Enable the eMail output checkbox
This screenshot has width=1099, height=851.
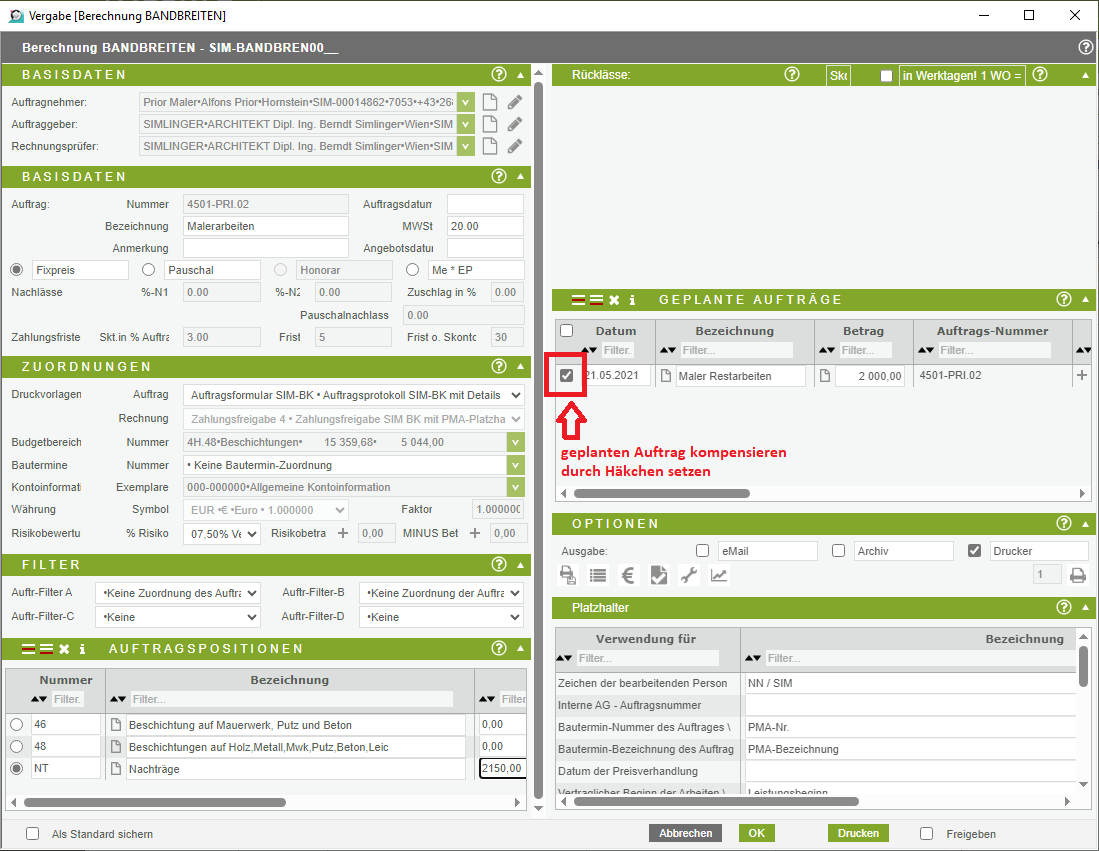pos(702,551)
